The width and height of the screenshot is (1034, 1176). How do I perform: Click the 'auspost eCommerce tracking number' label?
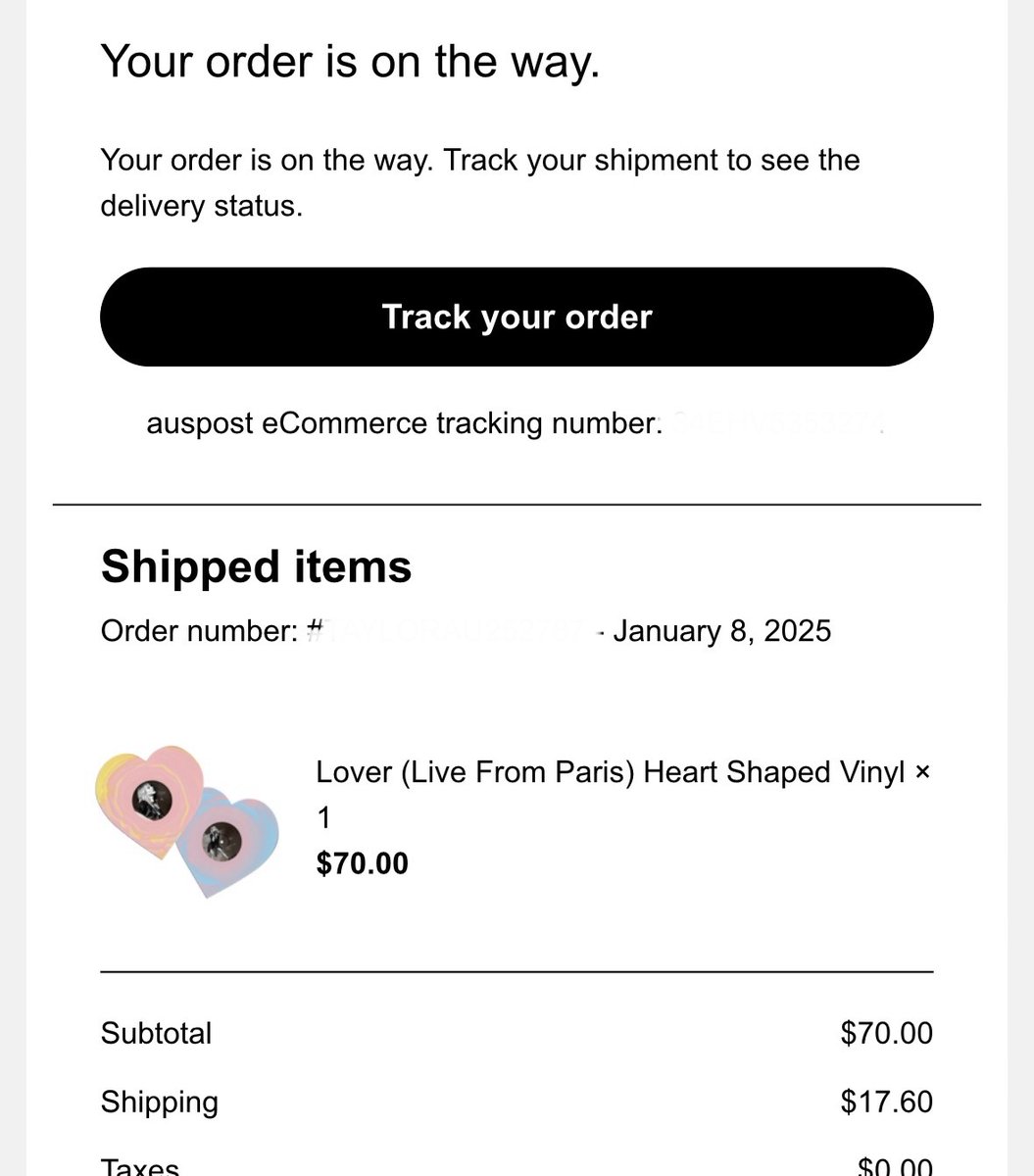tap(404, 424)
